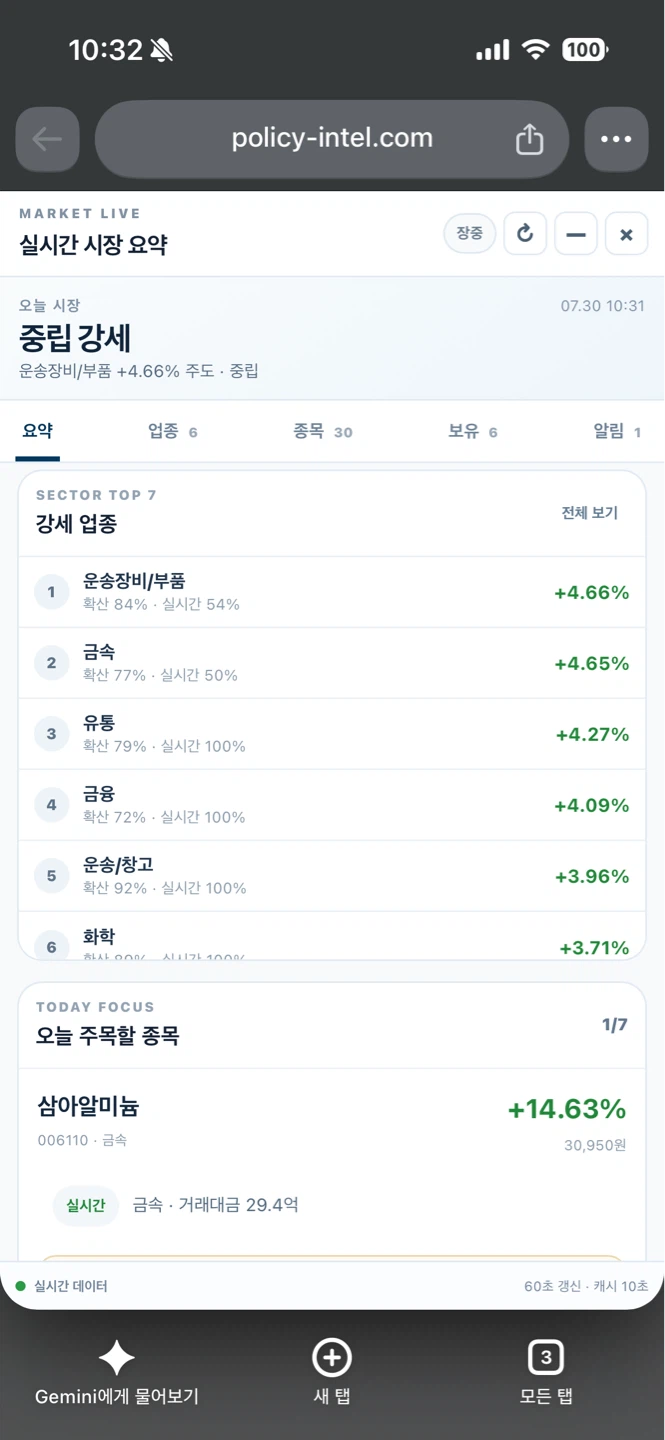Open the three-dot browser menu
Viewport: 665px width, 1440px height.
pyautogui.click(x=616, y=139)
